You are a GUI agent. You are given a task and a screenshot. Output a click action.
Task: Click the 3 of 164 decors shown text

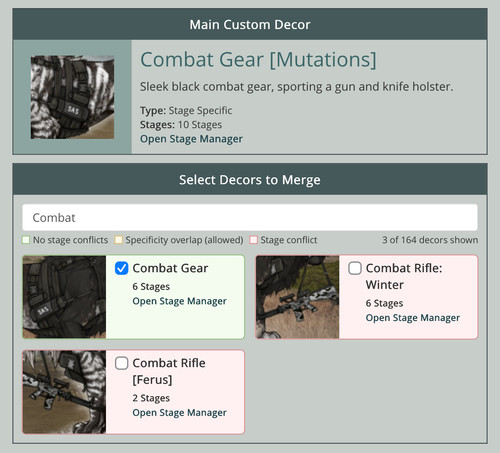tap(430, 240)
